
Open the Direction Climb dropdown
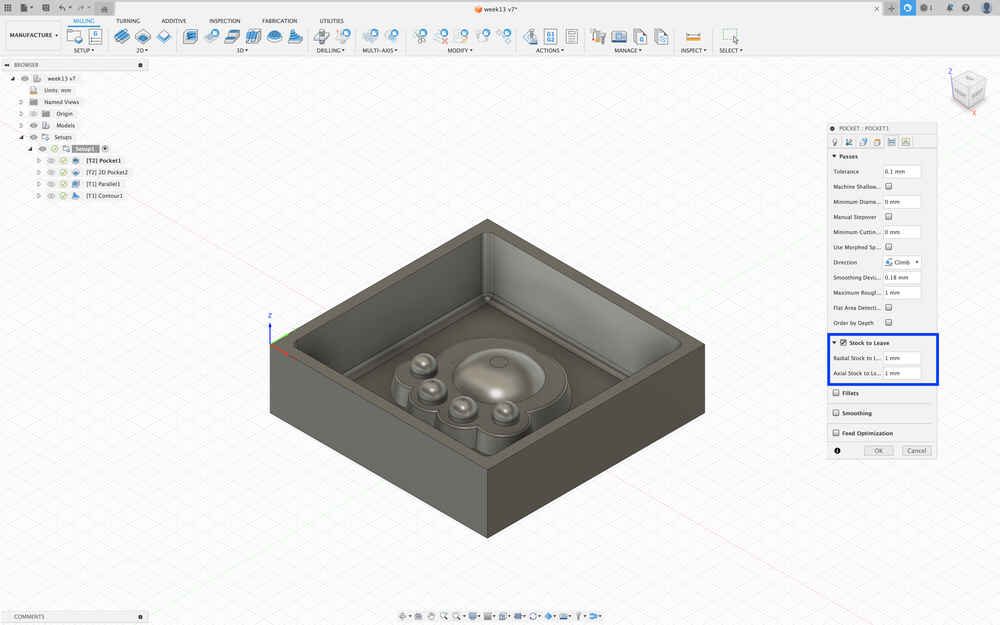(902, 262)
